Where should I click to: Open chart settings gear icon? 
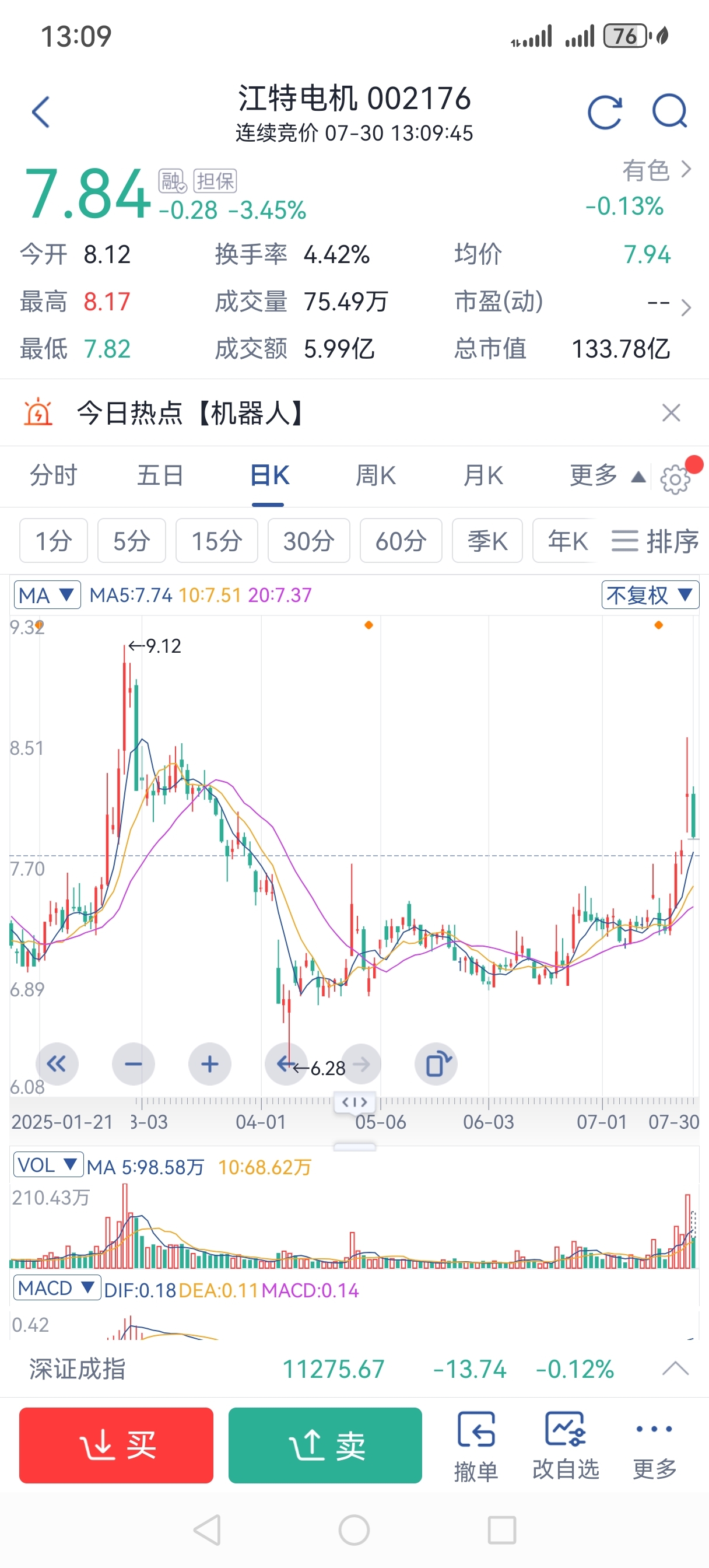pyautogui.click(x=675, y=480)
